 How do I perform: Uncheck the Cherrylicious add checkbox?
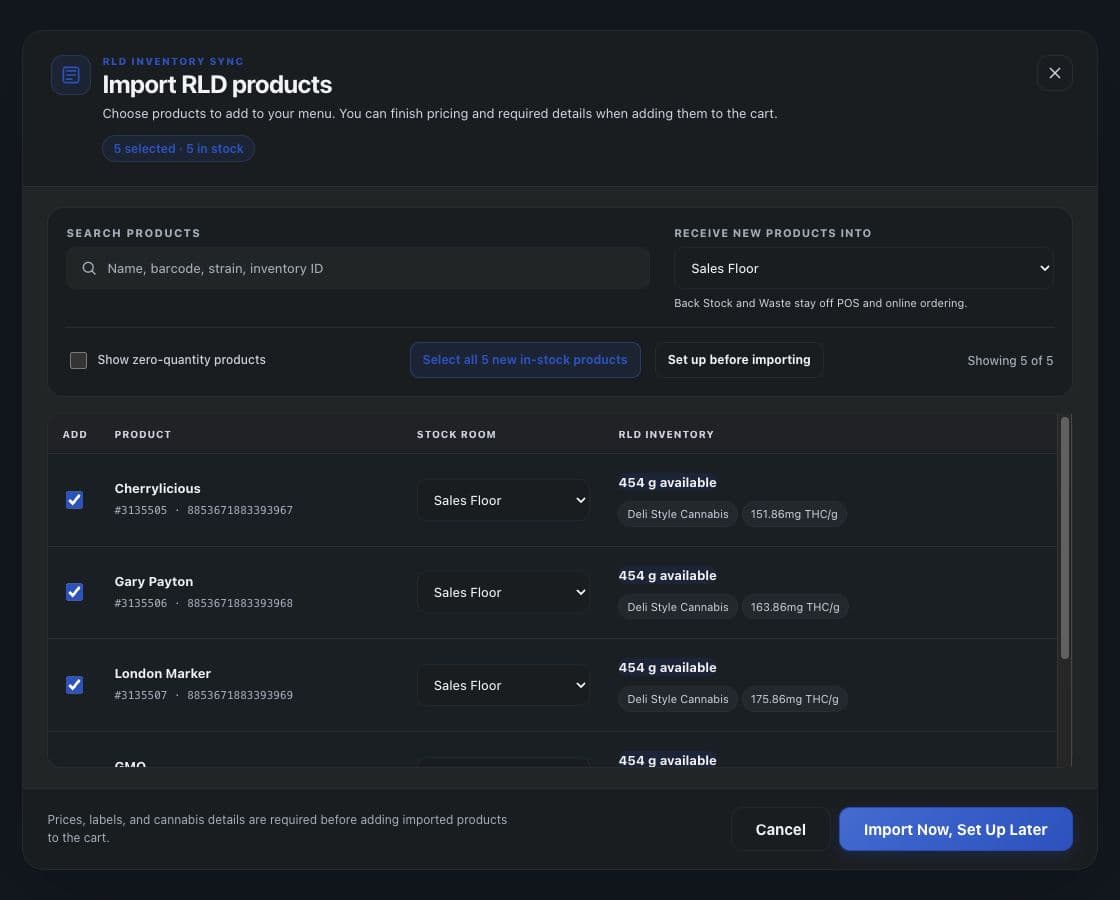click(x=74, y=500)
